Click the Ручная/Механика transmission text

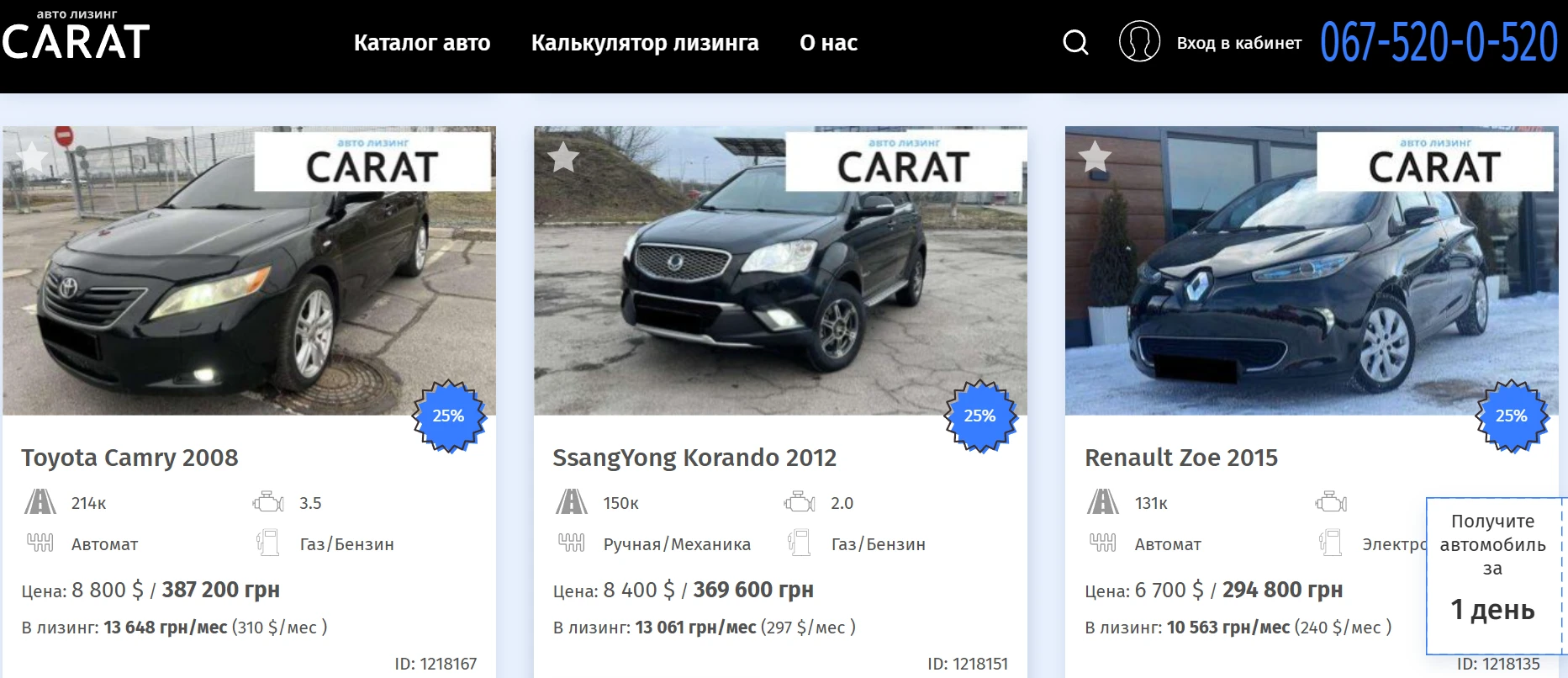point(677,544)
